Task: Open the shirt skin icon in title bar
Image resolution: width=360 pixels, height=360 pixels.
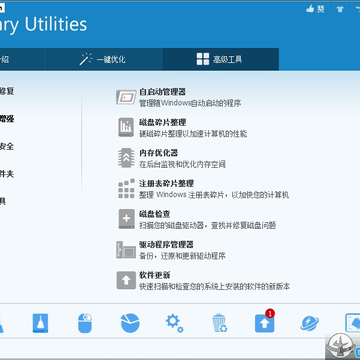Action: coord(340,9)
